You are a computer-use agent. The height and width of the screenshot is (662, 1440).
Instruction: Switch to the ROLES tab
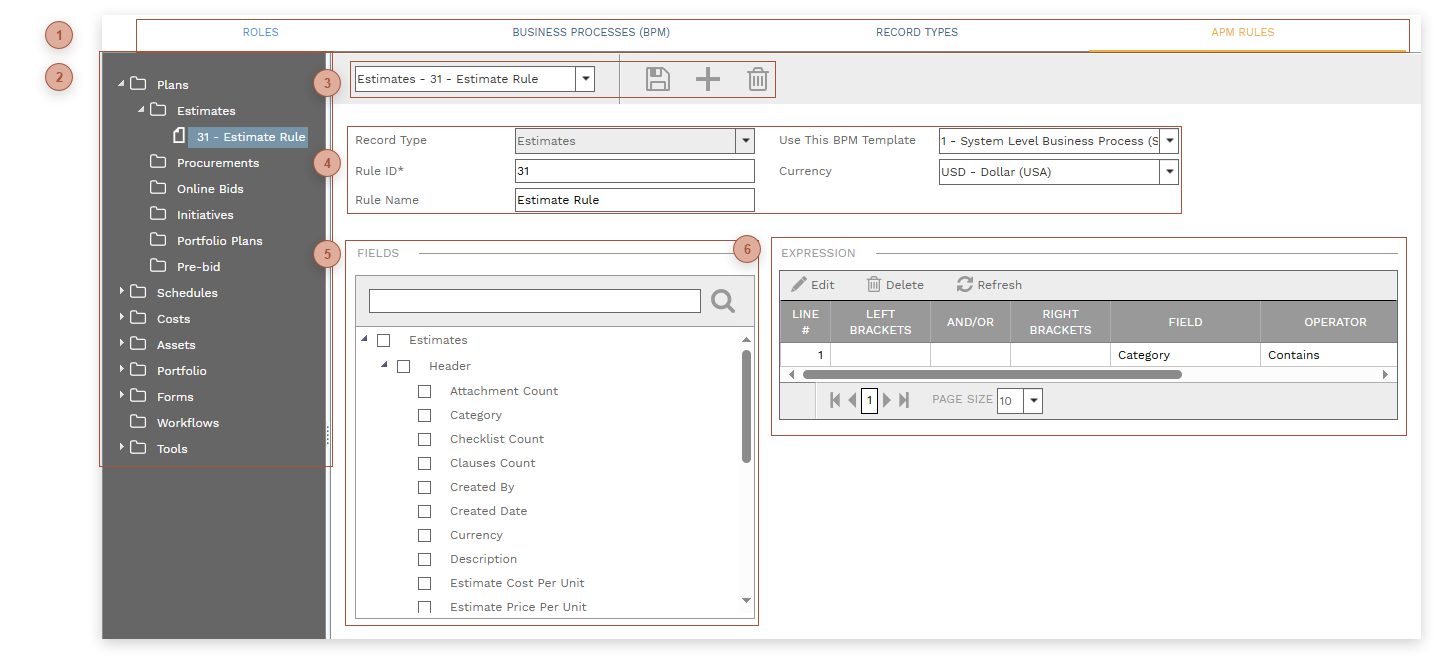tap(260, 31)
